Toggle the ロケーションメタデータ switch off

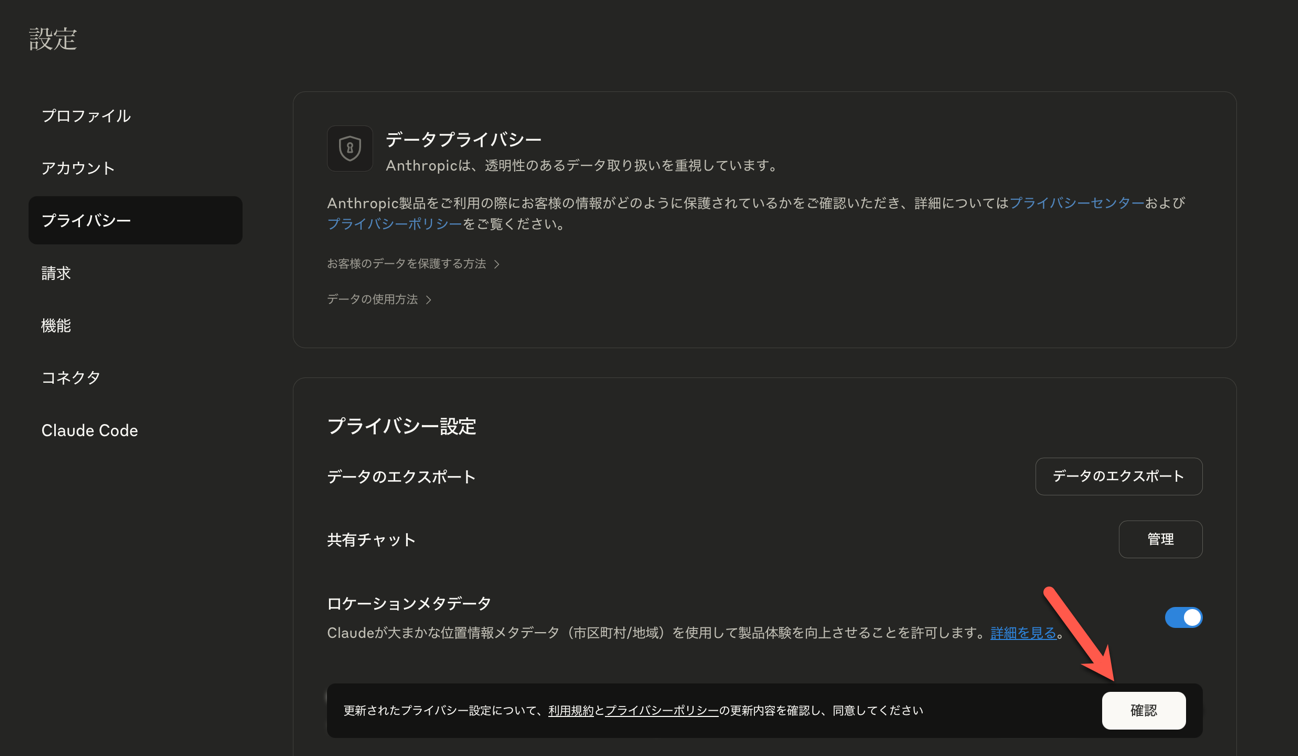(x=1183, y=618)
